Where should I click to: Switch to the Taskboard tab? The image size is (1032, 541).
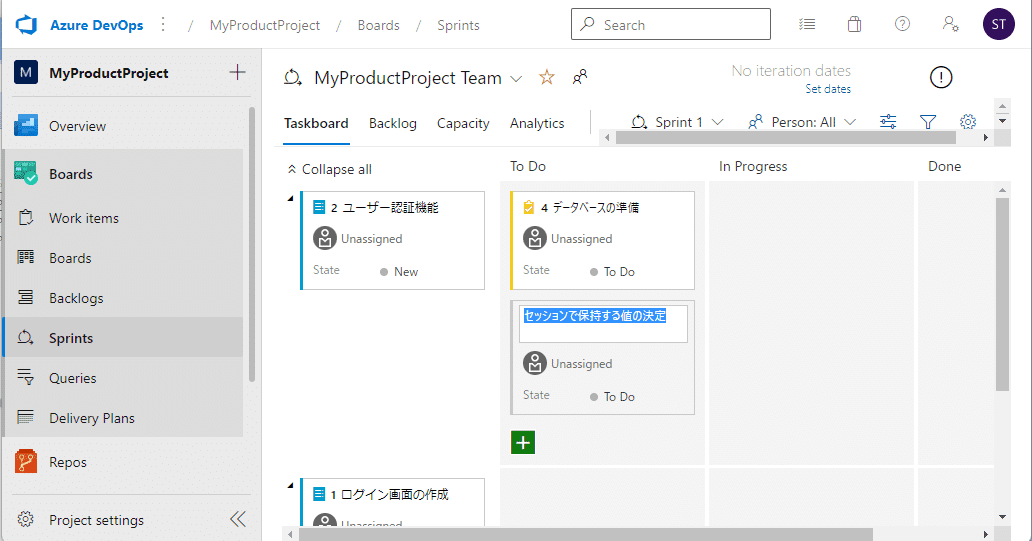pos(316,123)
